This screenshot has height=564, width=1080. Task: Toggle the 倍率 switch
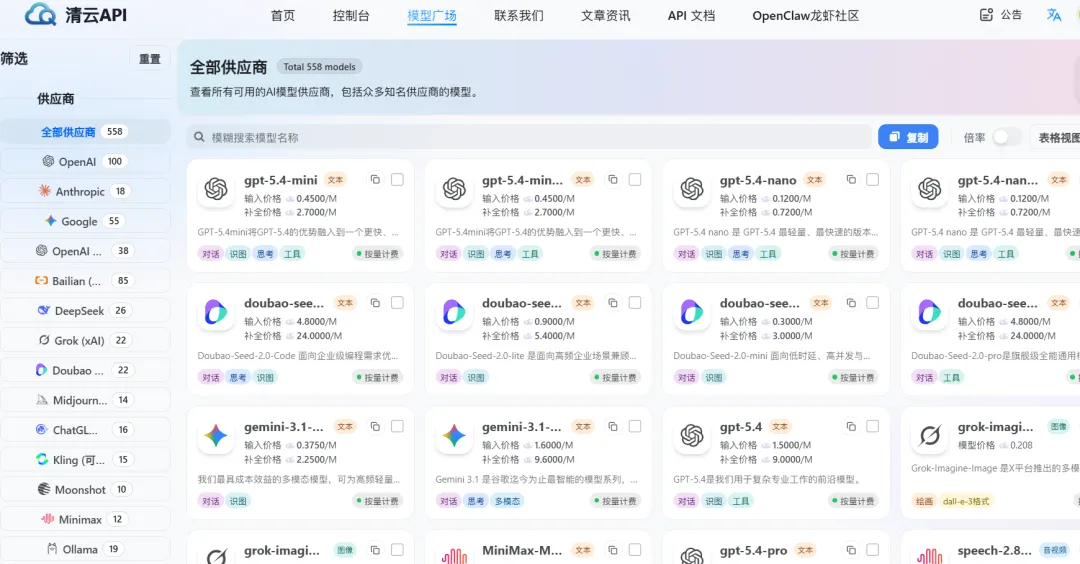(x=1006, y=137)
